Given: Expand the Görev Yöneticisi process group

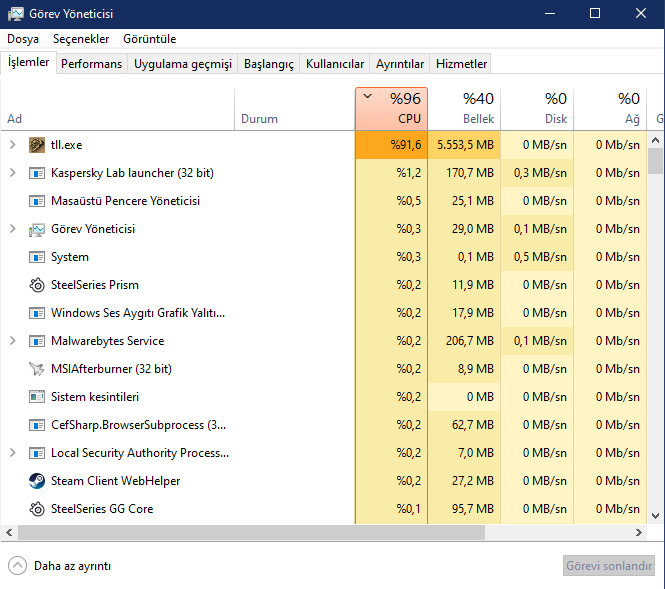Looking at the screenshot, I should tap(13, 229).
